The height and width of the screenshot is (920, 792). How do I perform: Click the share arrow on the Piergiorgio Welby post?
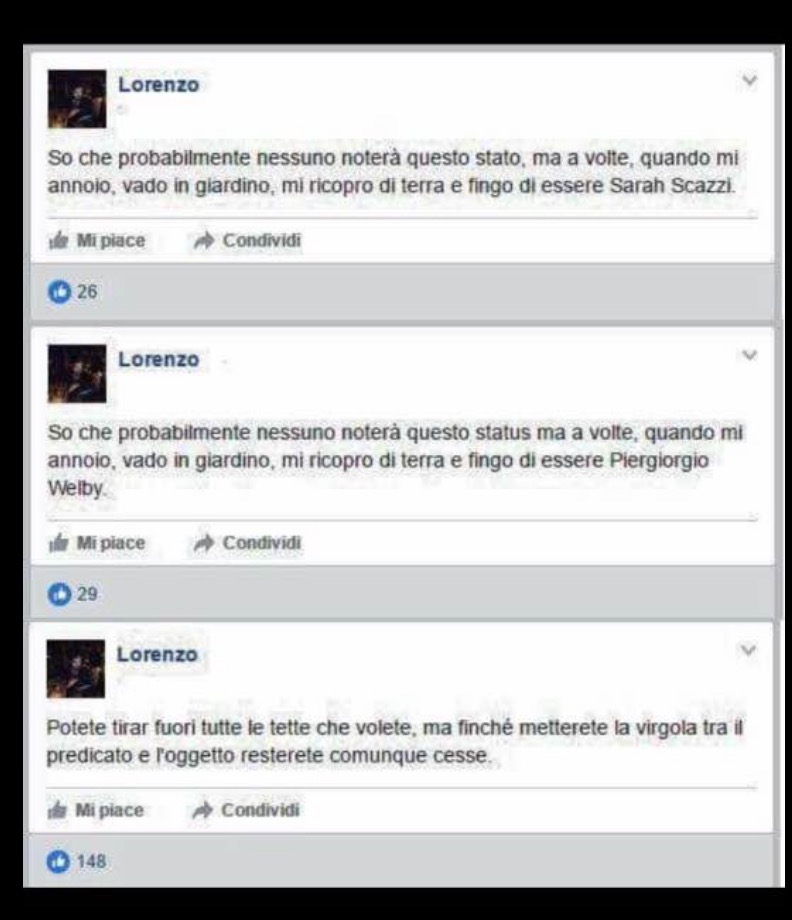point(204,543)
